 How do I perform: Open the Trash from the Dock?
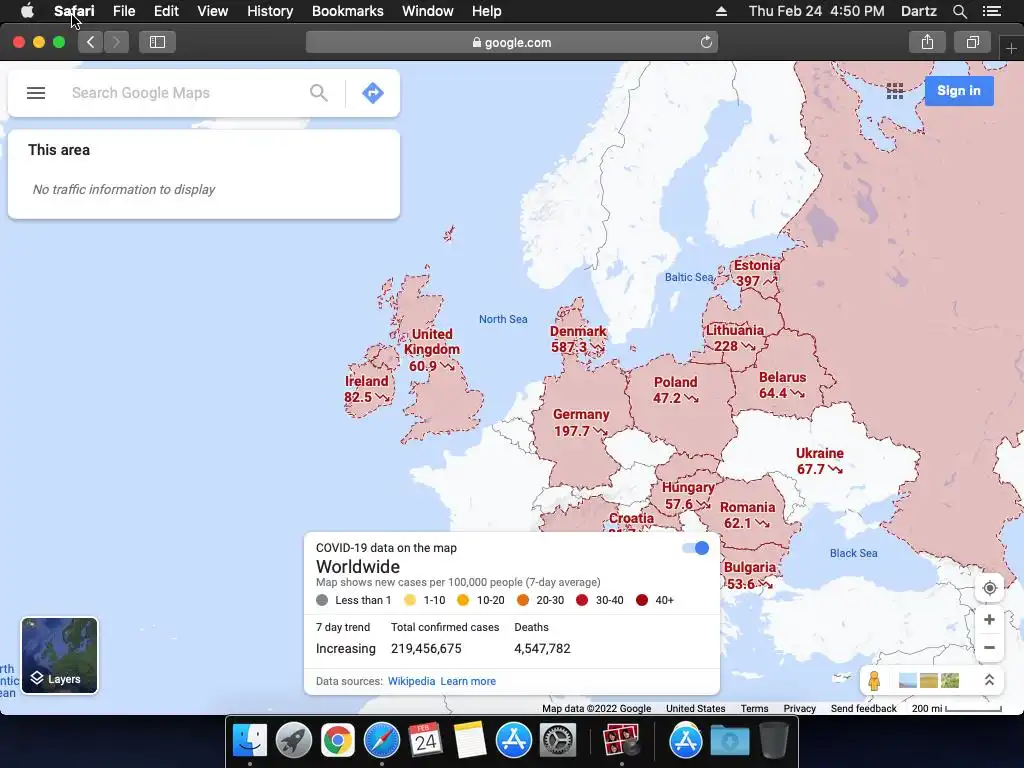[x=774, y=740]
